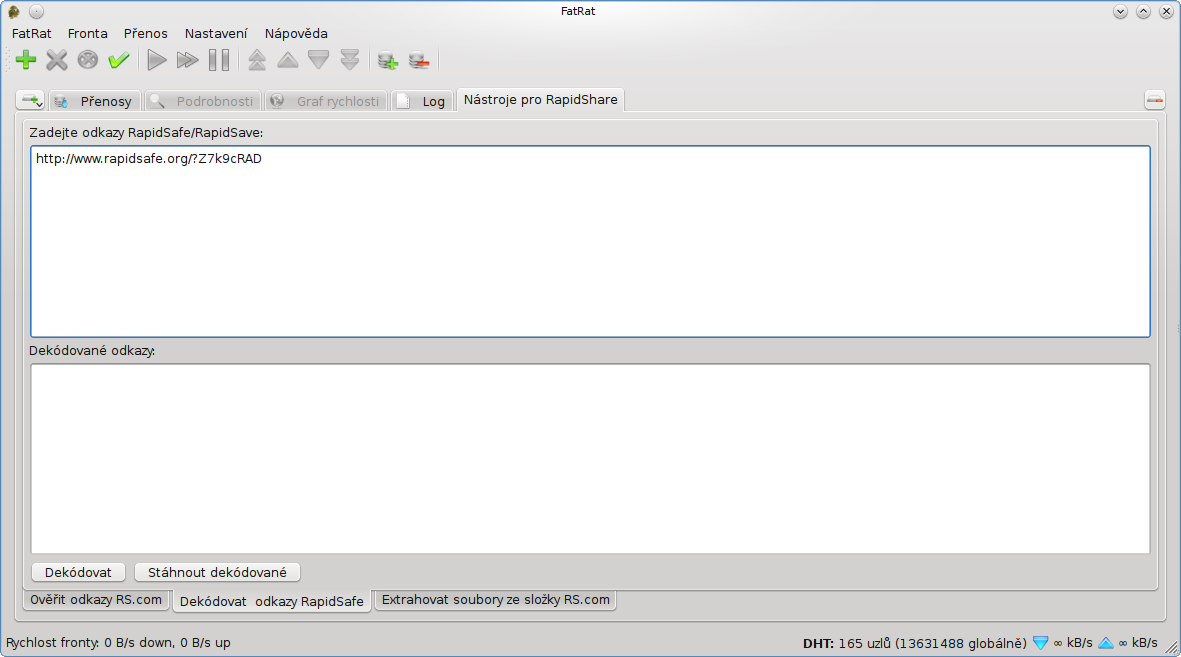This screenshot has height=657, width=1181.
Task: Minimize the FatRat window
Action: click(1120, 11)
